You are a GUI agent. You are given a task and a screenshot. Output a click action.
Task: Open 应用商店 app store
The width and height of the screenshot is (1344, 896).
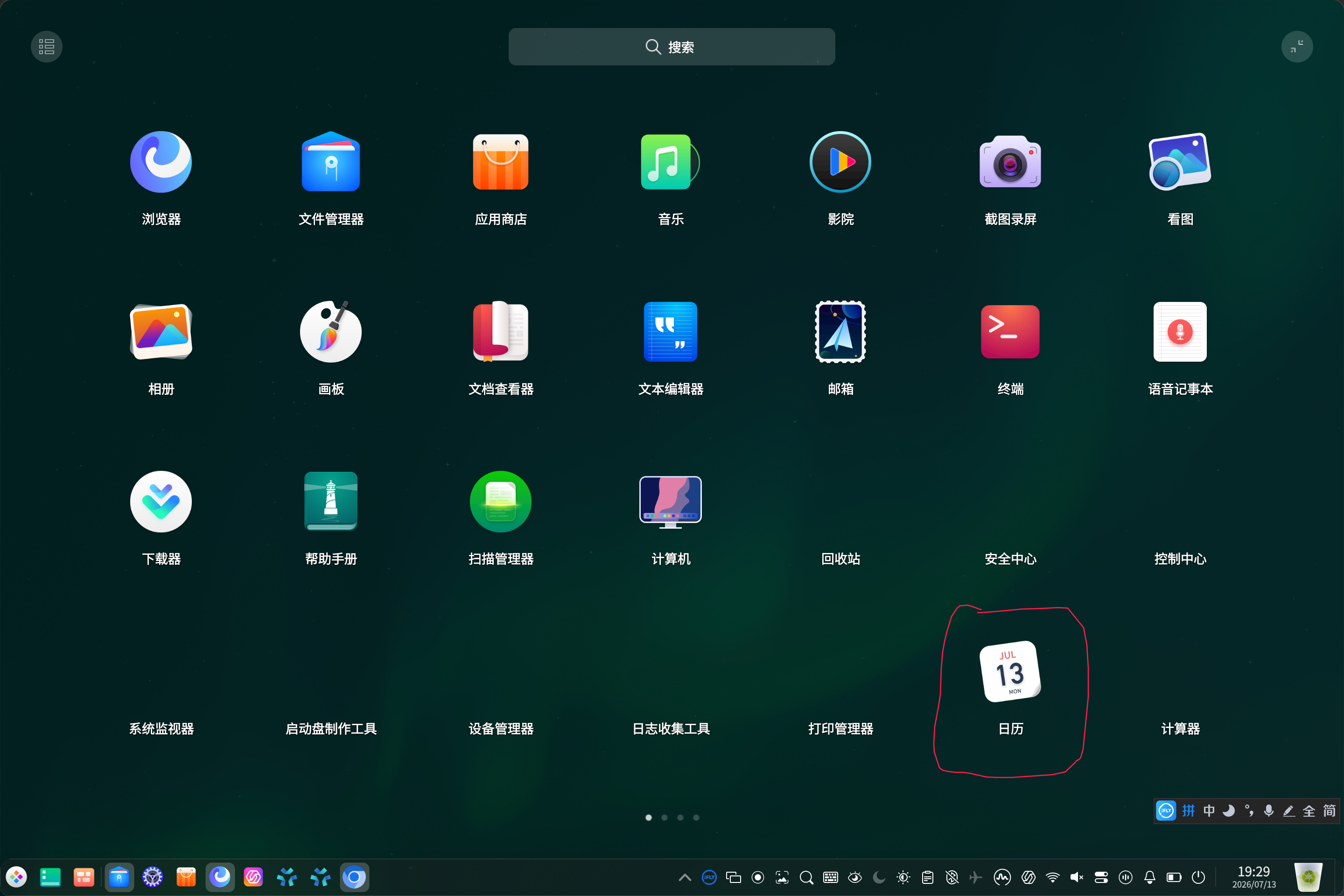501,162
